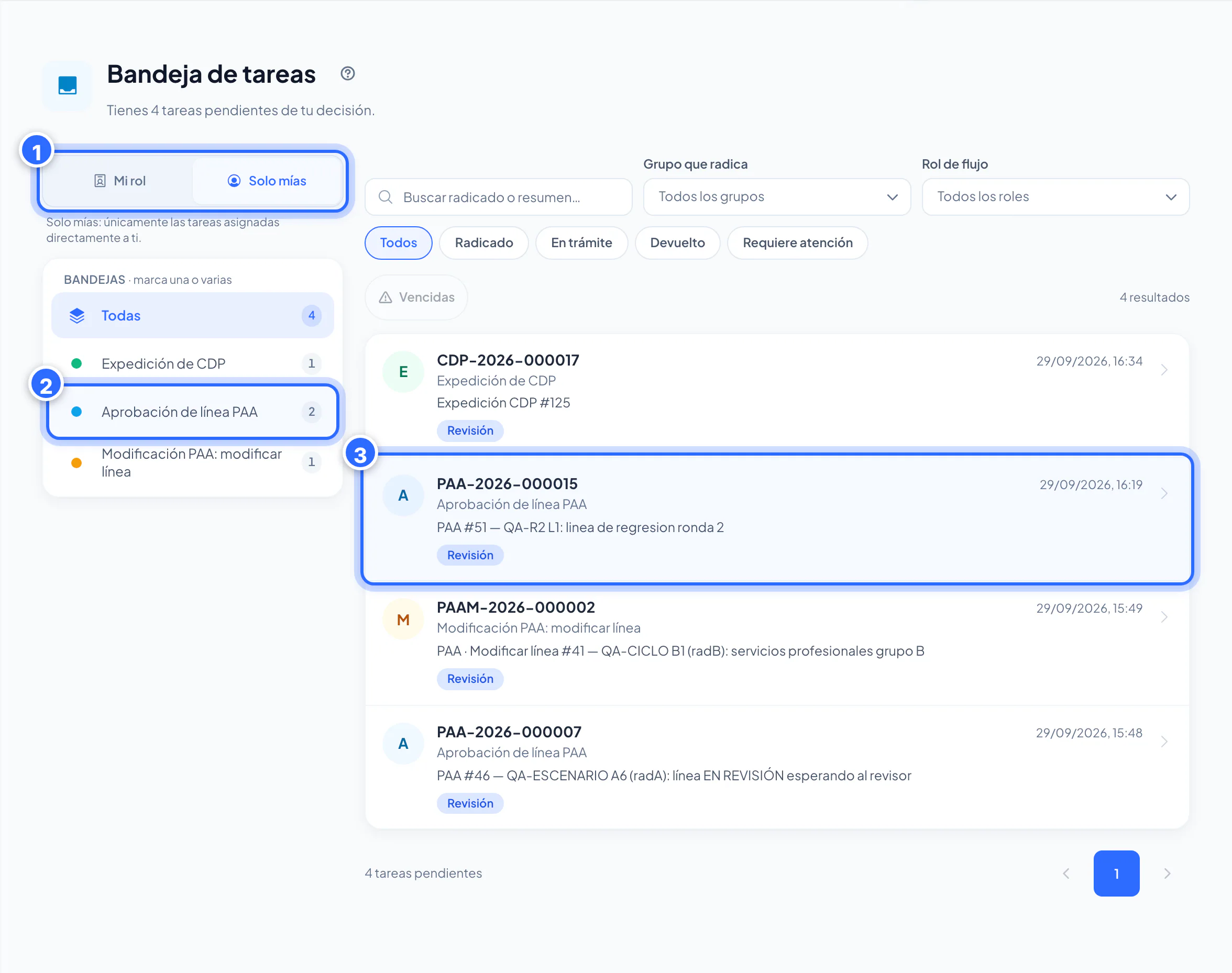Click the green E avatar of CDP-2026-000017
The height and width of the screenshot is (973, 1232).
coord(403,372)
